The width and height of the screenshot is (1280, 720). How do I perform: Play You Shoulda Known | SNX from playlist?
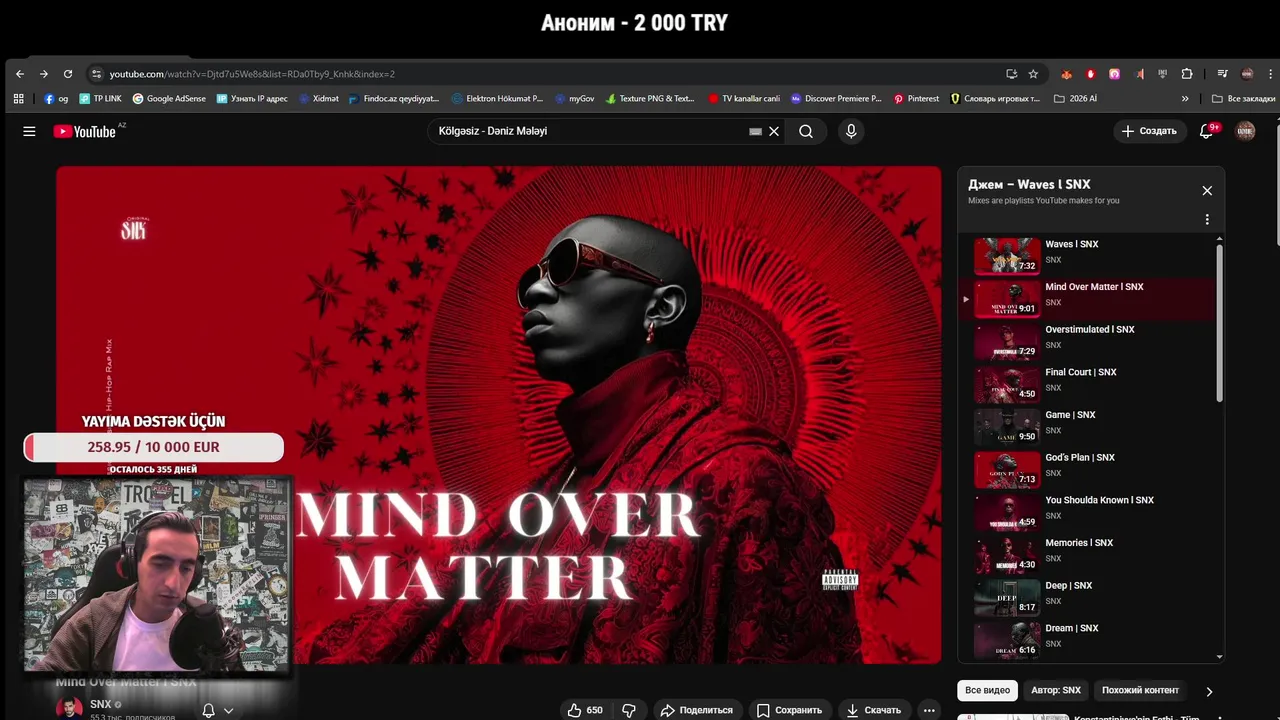coord(1089,512)
